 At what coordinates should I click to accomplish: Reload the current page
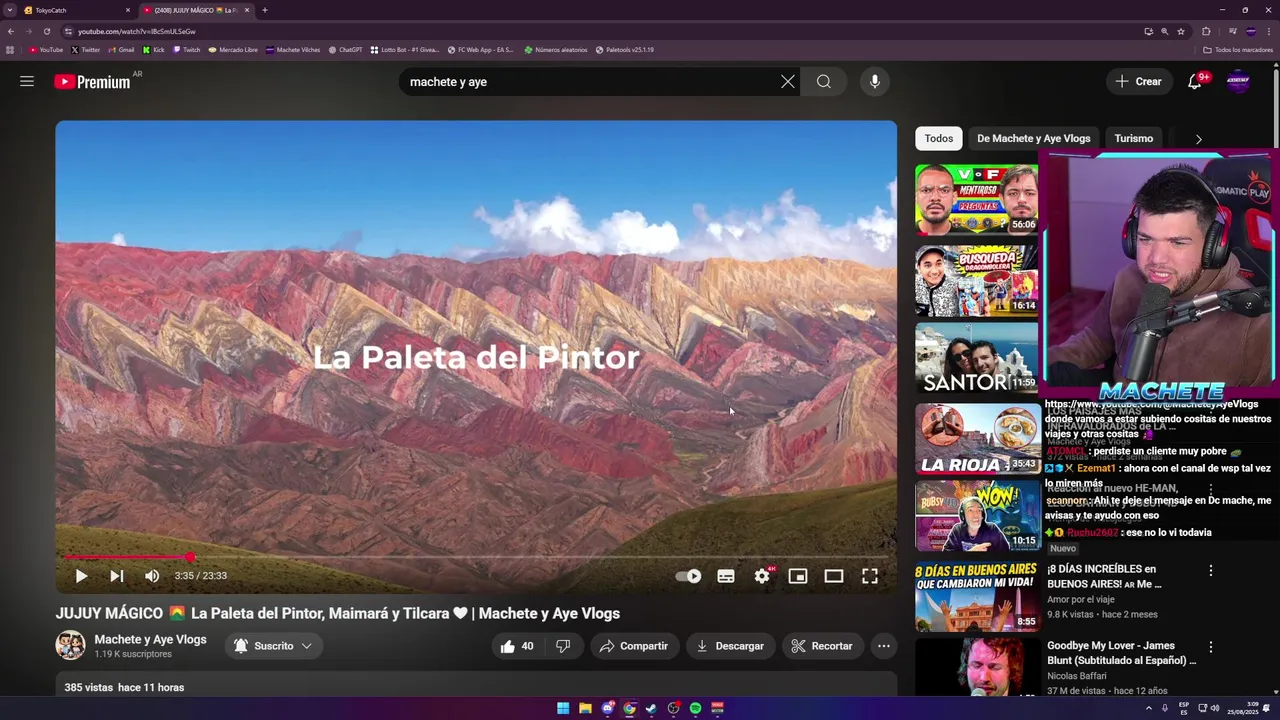(x=46, y=31)
